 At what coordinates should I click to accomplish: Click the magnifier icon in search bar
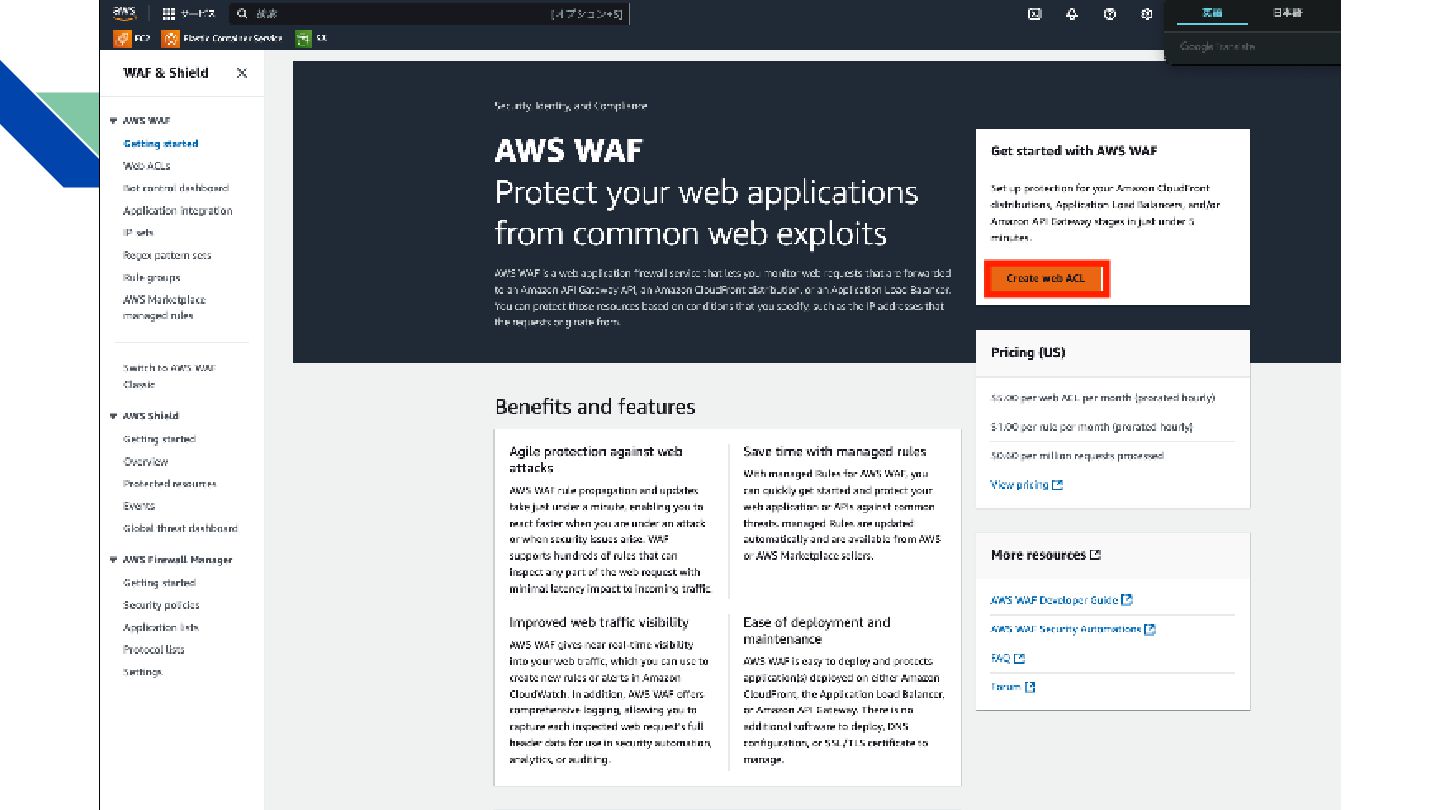point(242,14)
